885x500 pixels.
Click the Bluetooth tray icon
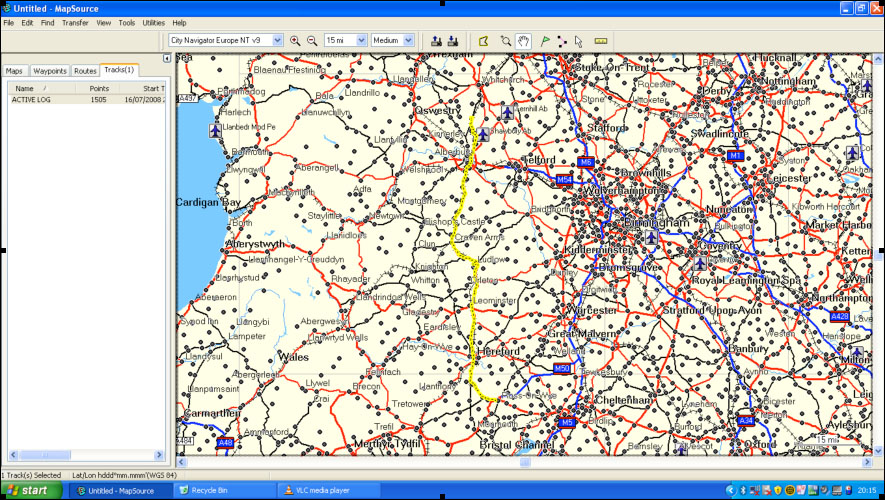pos(743,490)
